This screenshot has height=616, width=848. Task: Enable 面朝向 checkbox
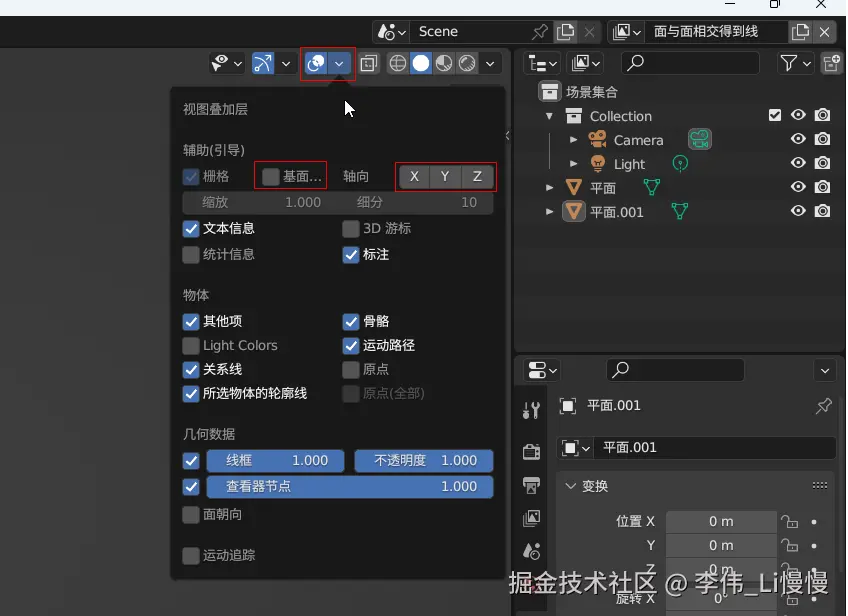click(191, 514)
